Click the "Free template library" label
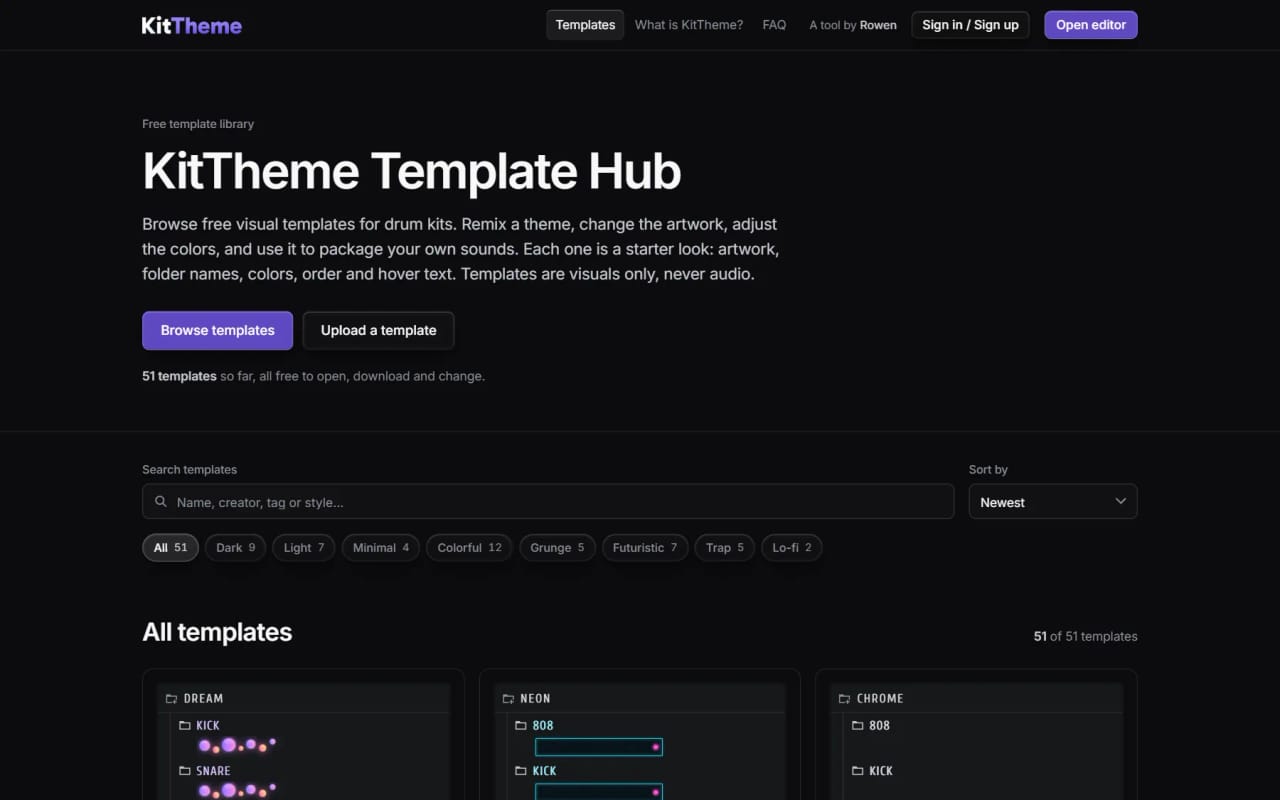 pyautogui.click(x=198, y=124)
